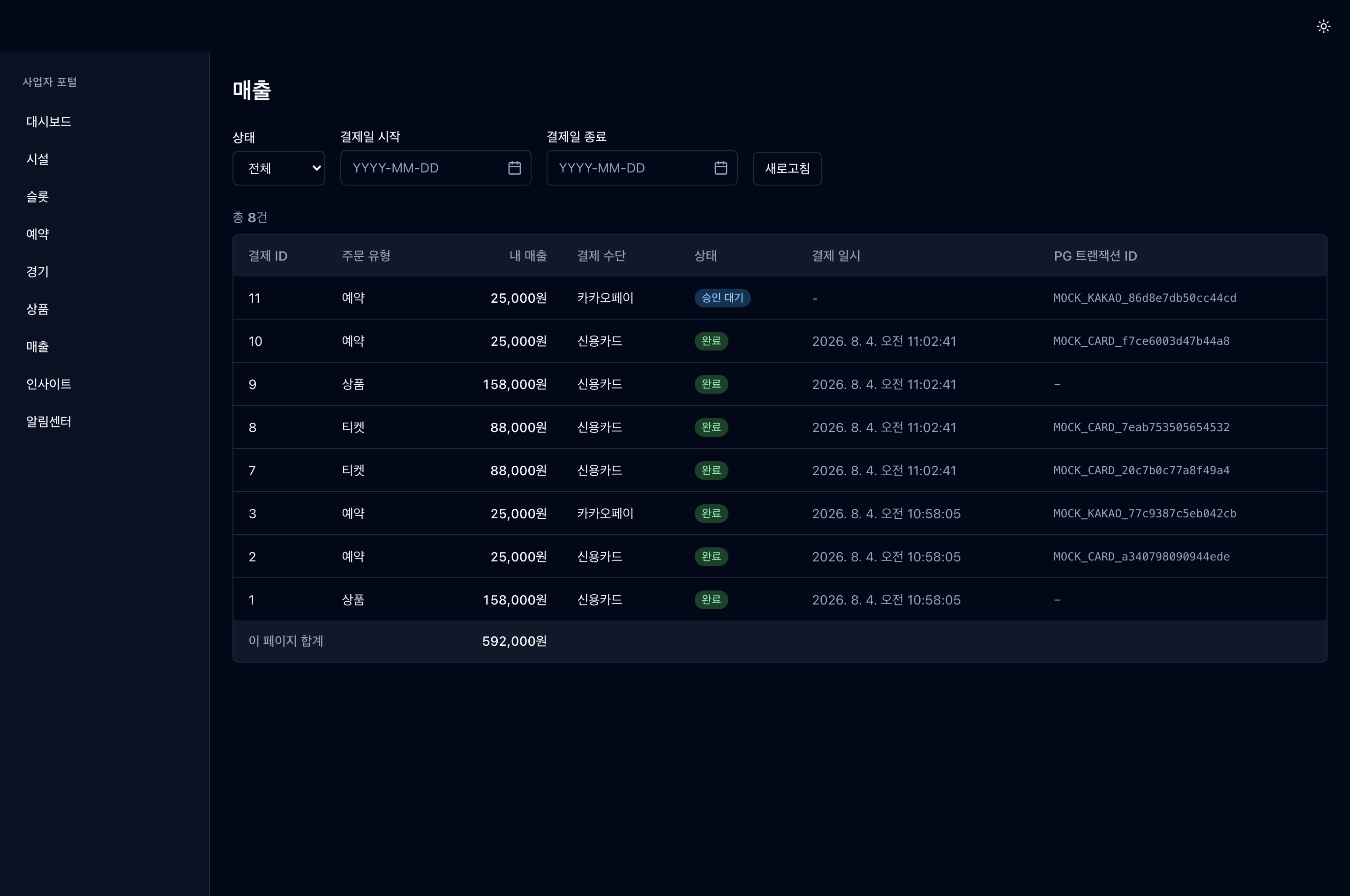
Task: Select payment row with ID 10
Action: click(x=780, y=341)
